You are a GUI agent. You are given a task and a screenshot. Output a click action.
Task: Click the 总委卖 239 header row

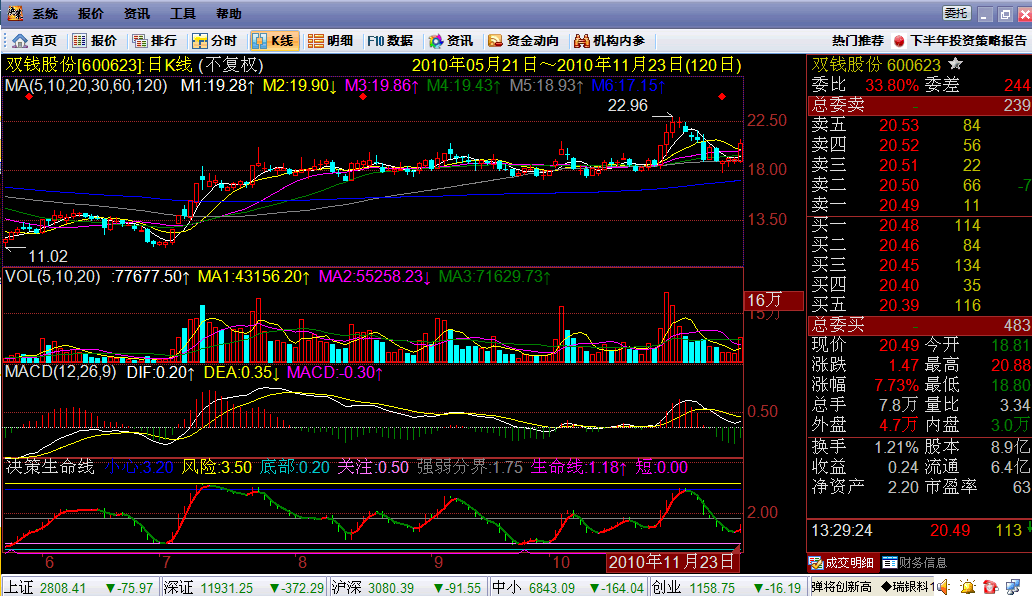click(919, 105)
